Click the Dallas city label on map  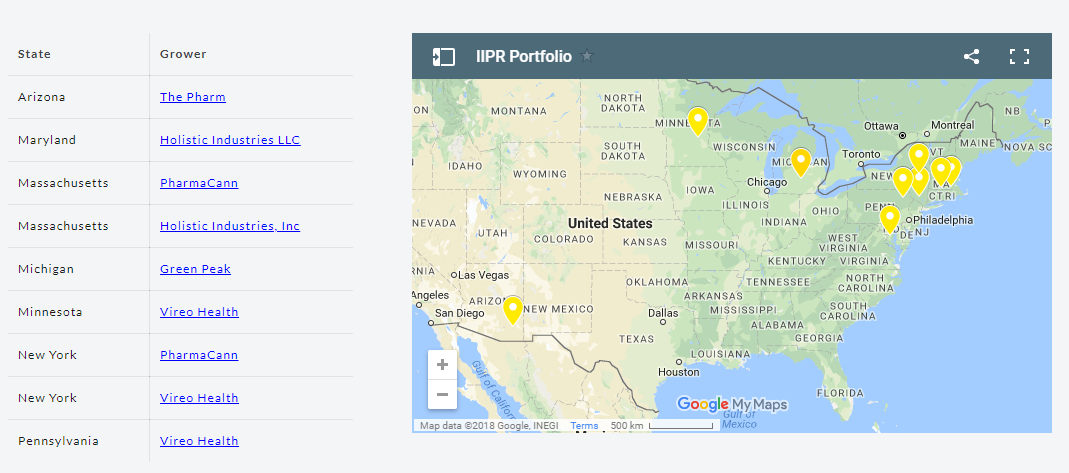click(x=663, y=313)
